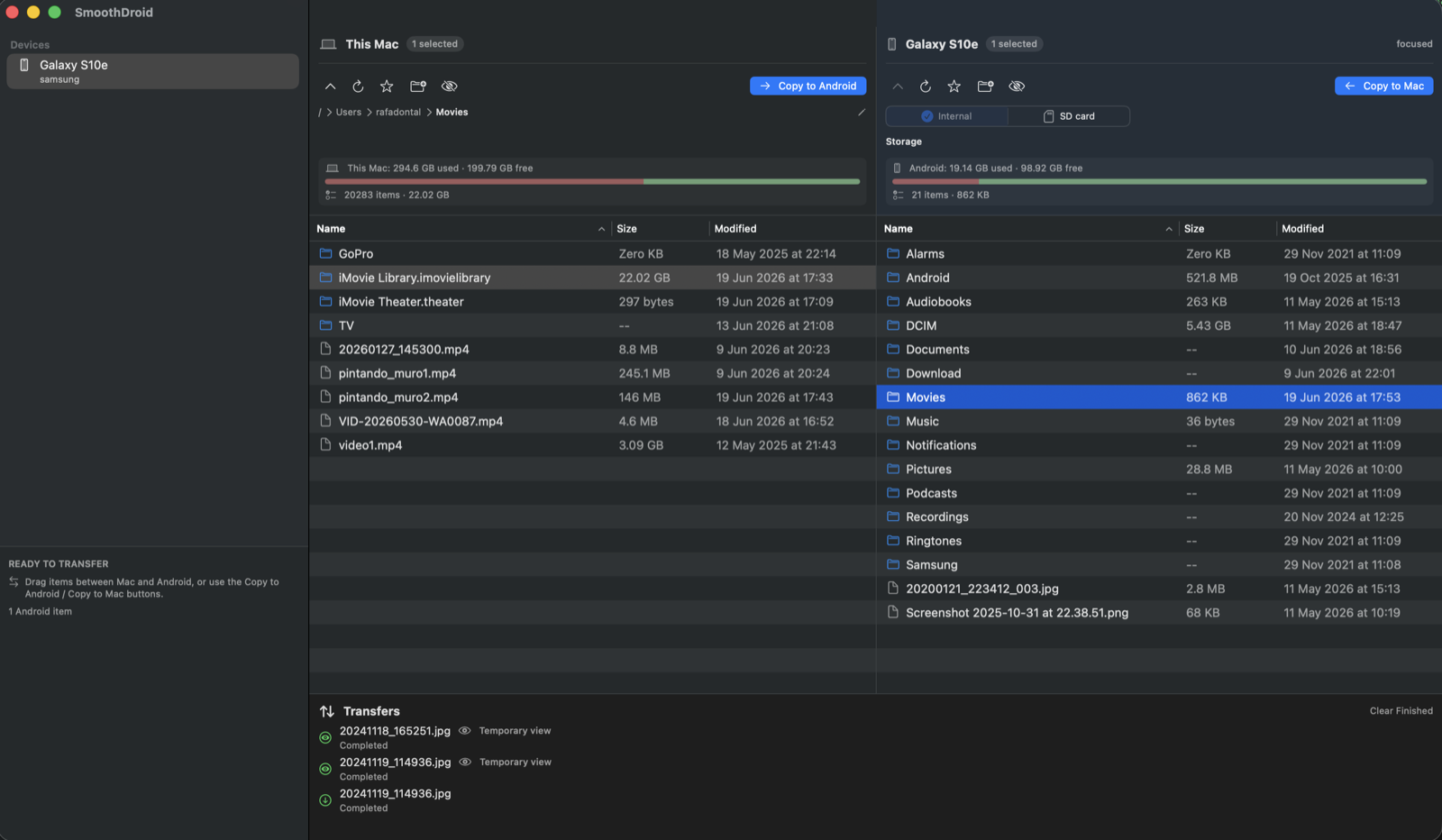Select iMovie Theater.theater folder

pos(592,302)
